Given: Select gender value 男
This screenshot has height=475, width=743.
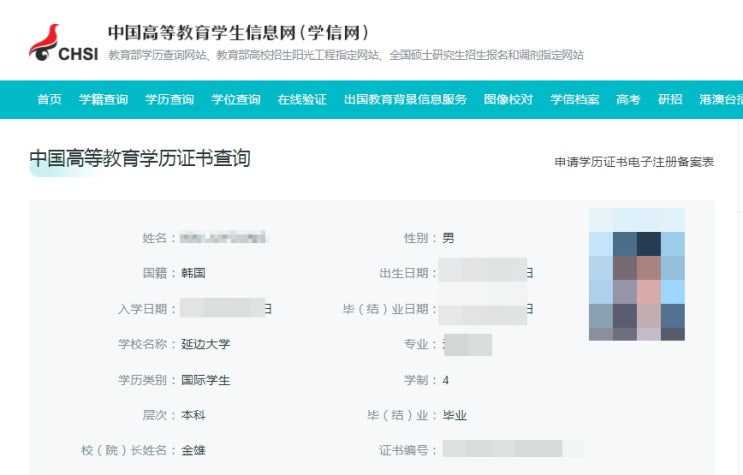Looking at the screenshot, I should click(448, 238).
